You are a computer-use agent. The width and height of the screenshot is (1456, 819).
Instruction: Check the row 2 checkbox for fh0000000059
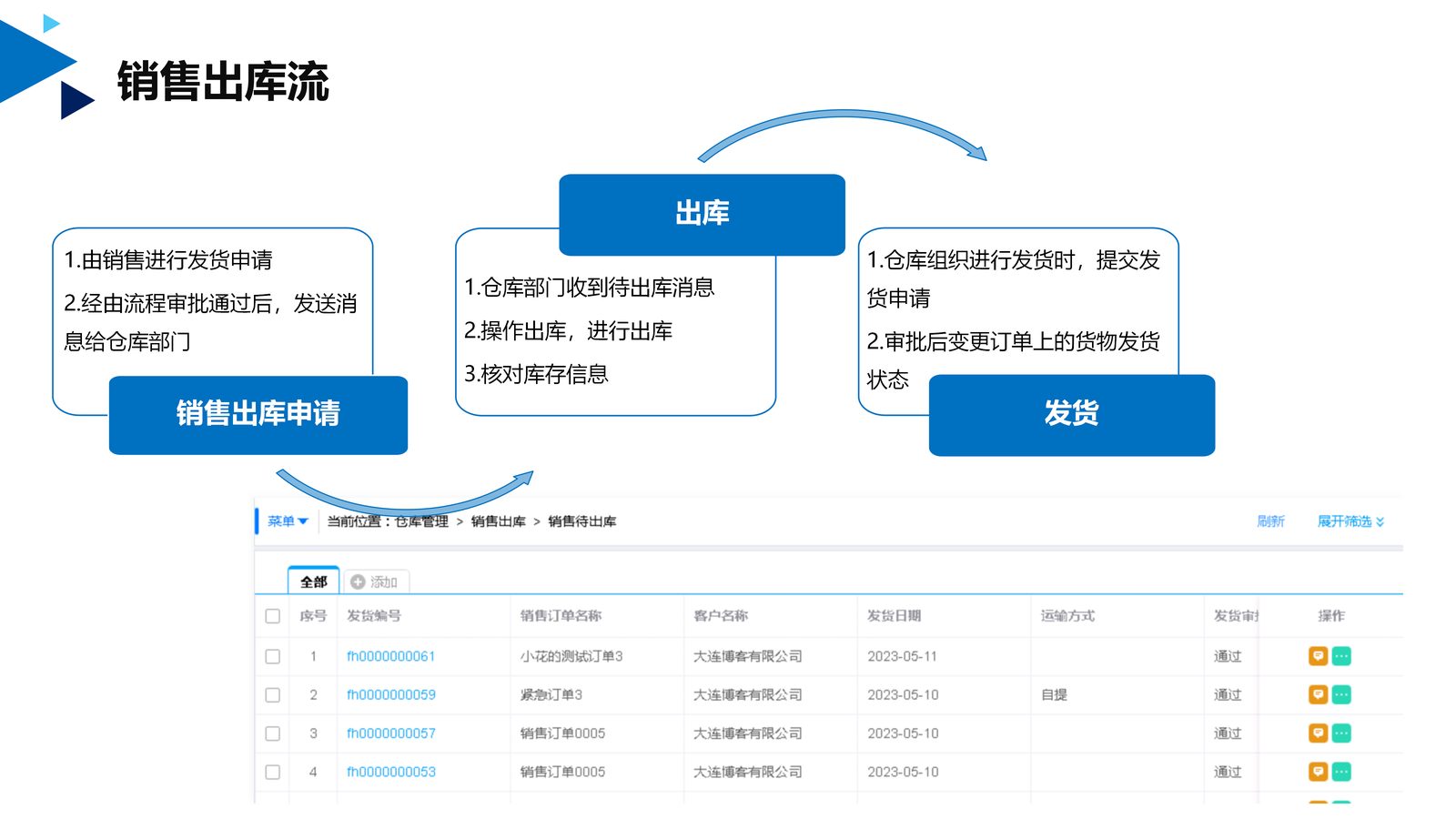(x=272, y=694)
